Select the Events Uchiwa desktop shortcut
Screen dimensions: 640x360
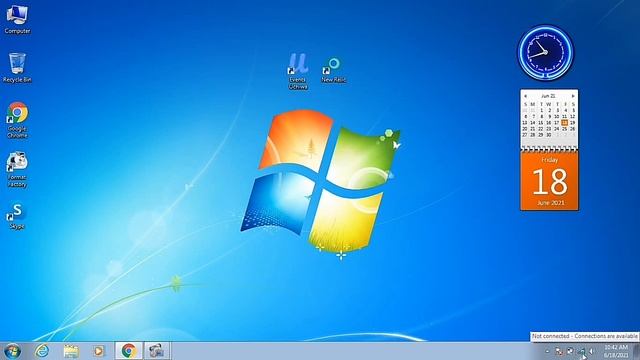pos(298,70)
